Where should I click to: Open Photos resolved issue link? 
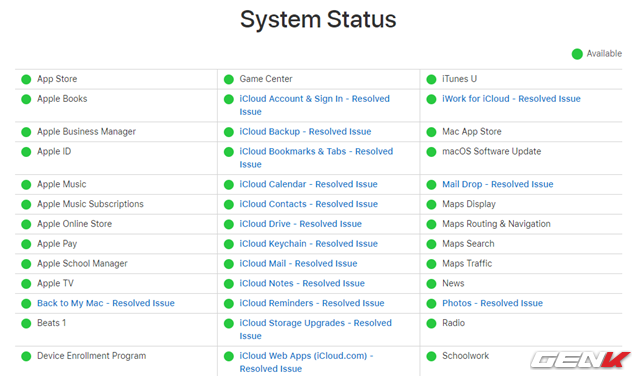tap(492, 303)
